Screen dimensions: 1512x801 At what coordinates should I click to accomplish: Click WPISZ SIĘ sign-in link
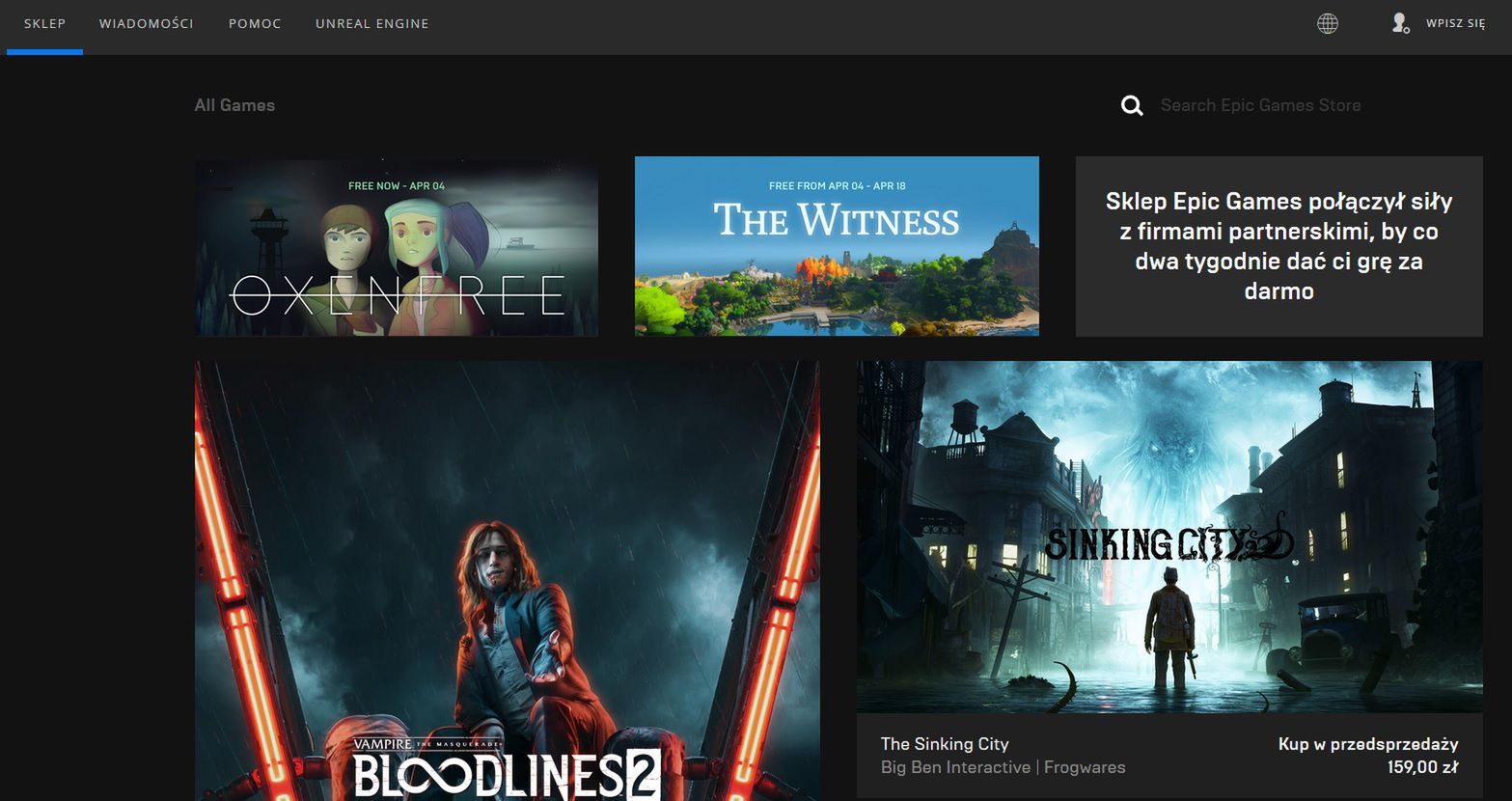click(1455, 24)
